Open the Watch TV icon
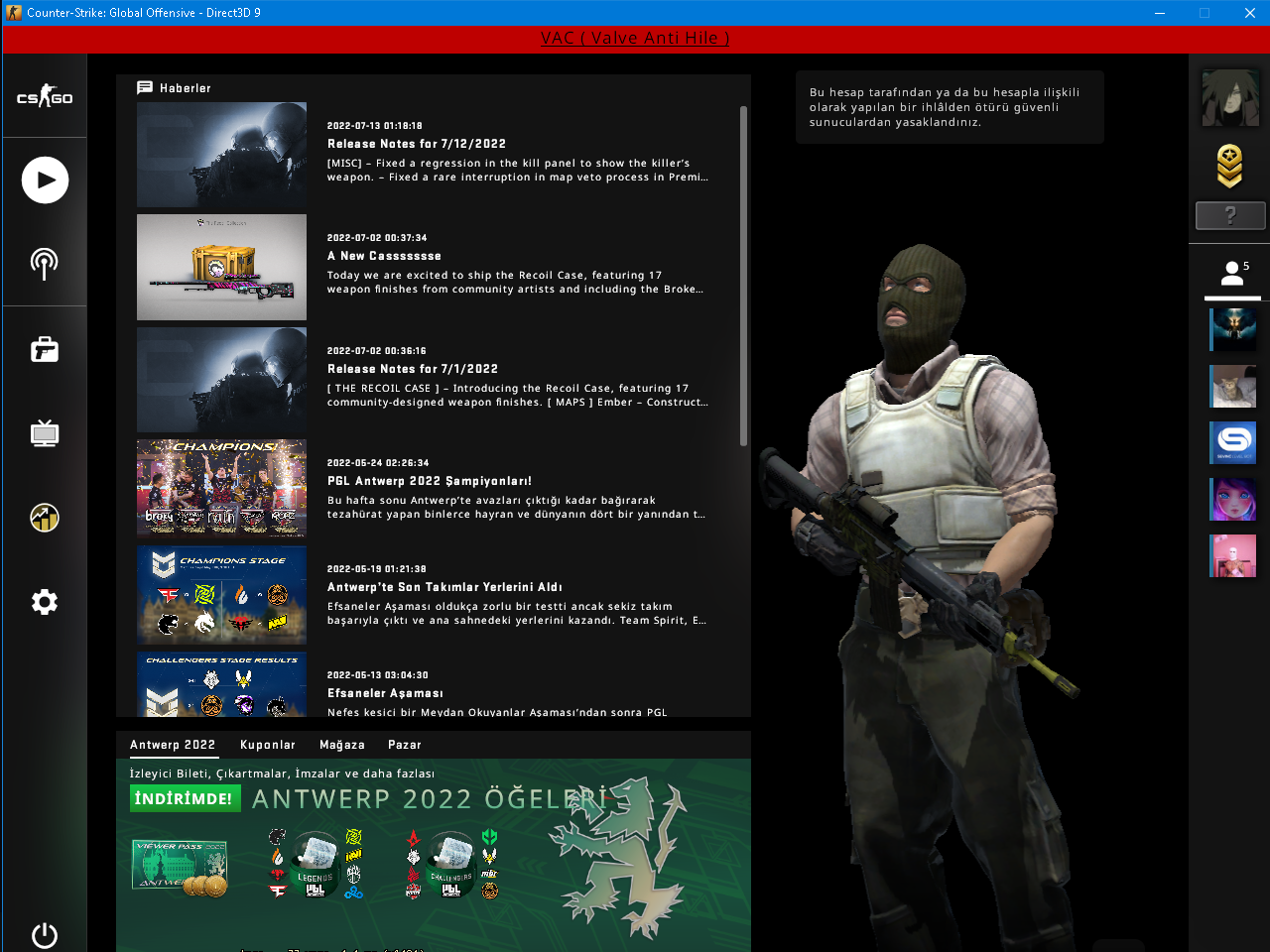 point(45,433)
